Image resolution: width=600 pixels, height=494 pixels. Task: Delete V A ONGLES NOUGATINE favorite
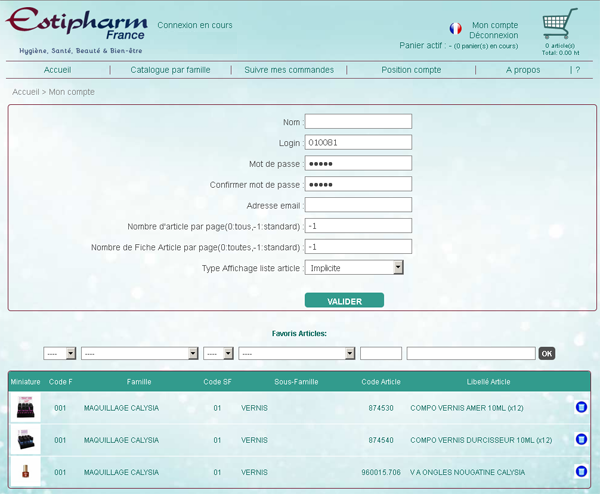(581, 471)
